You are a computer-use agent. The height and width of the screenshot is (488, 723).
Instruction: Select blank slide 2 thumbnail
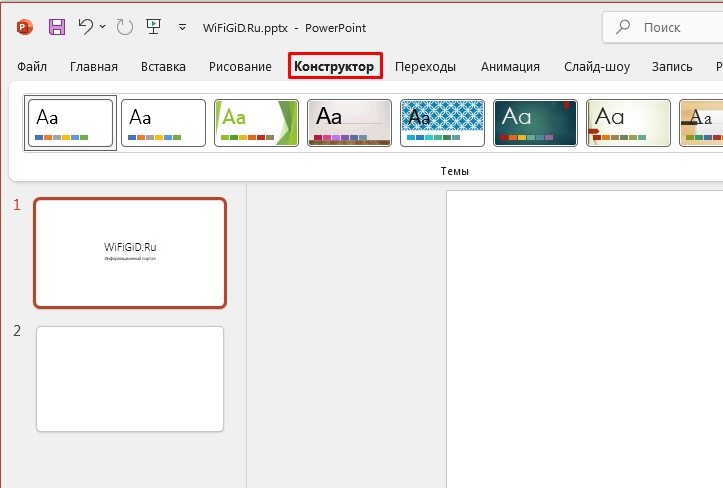130,379
